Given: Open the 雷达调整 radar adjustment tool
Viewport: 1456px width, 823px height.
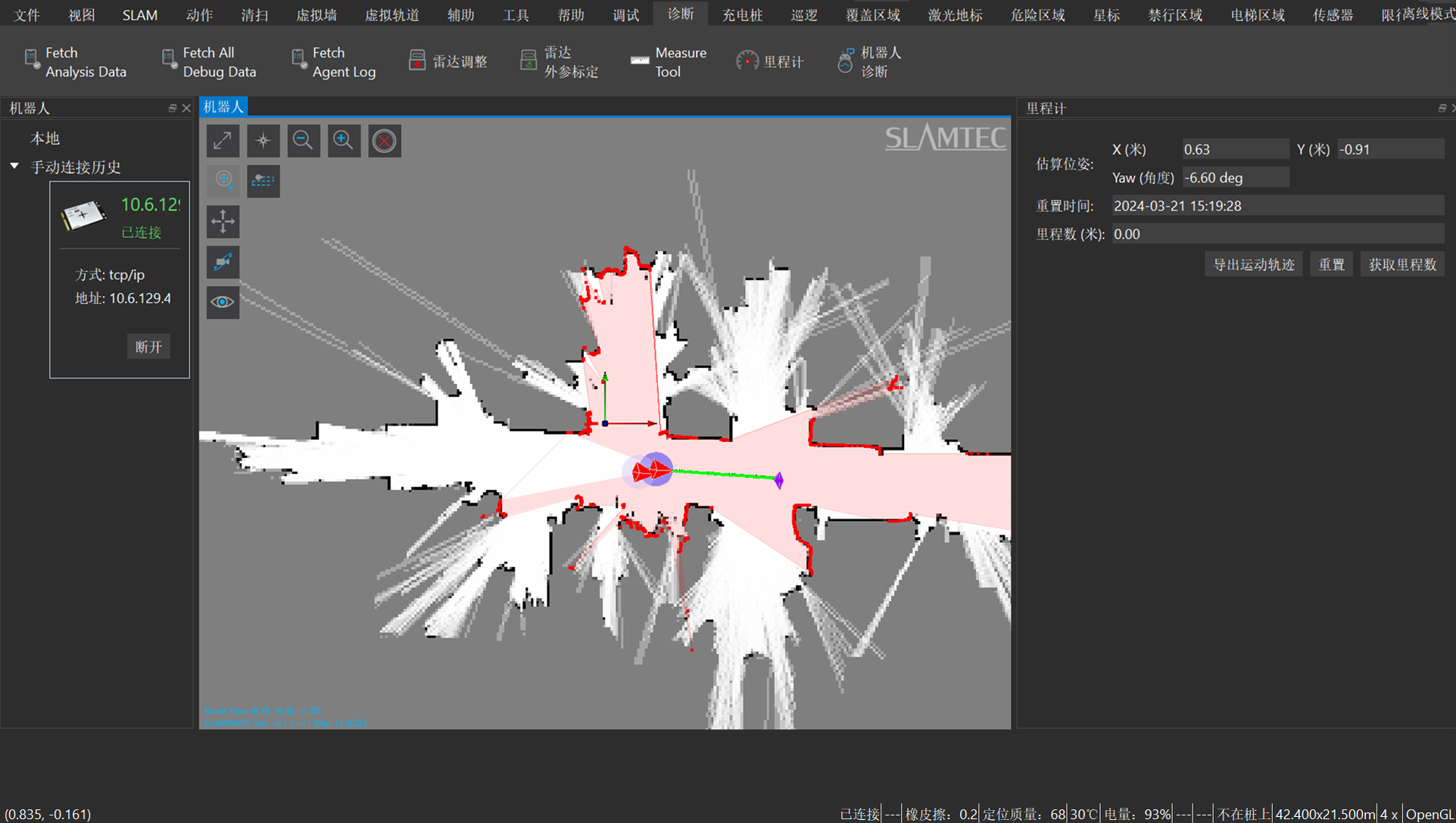Looking at the screenshot, I should (448, 61).
